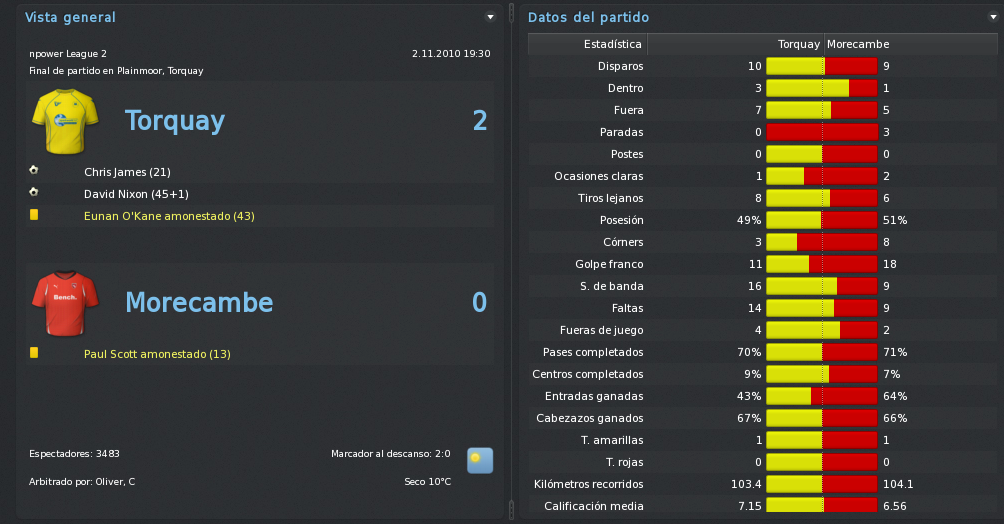Click the goal ball icon beside Chris James
The width and height of the screenshot is (1004, 524).
click(x=34, y=170)
